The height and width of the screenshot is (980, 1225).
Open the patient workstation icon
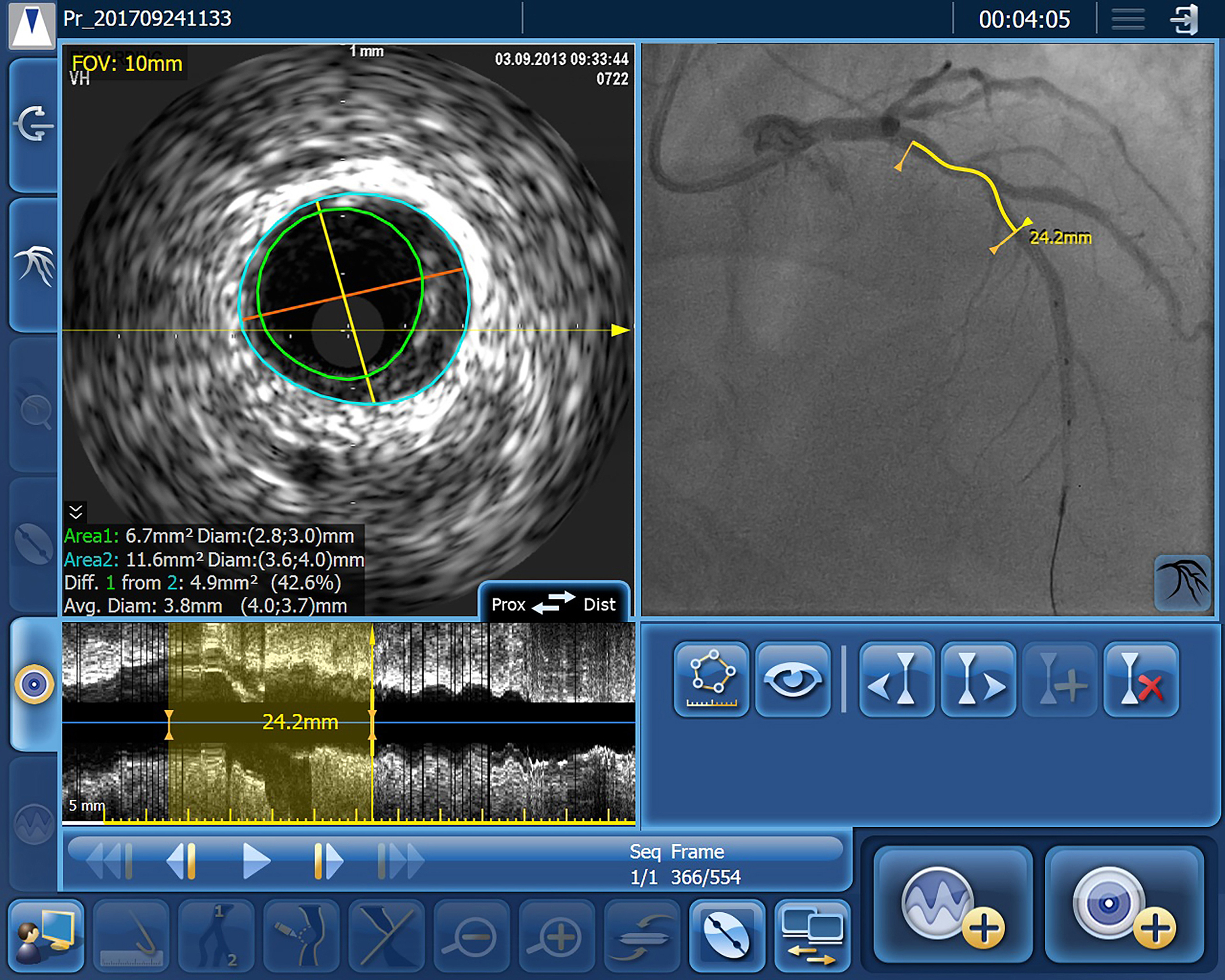(46, 935)
